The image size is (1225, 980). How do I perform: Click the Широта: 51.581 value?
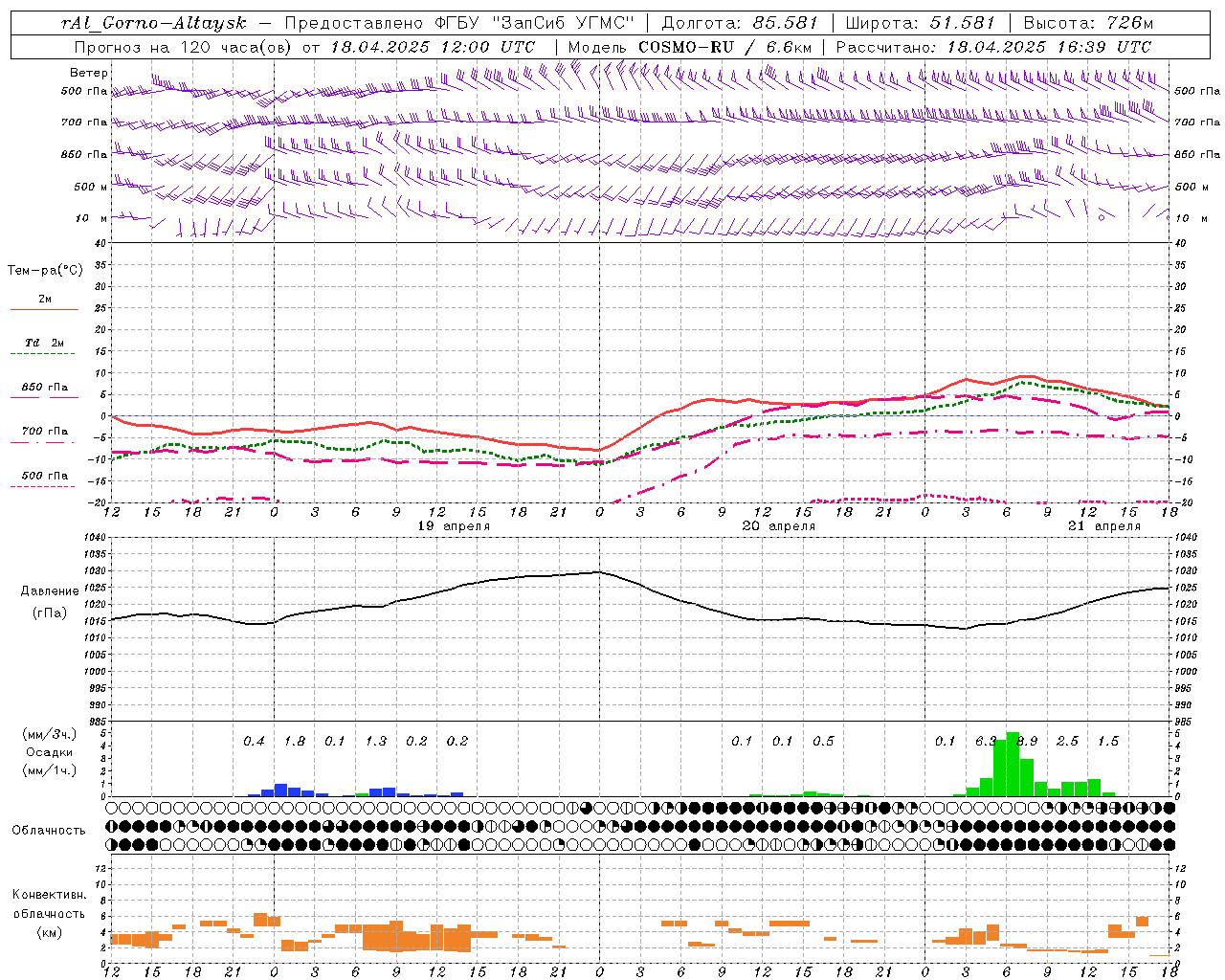[x=921, y=22]
